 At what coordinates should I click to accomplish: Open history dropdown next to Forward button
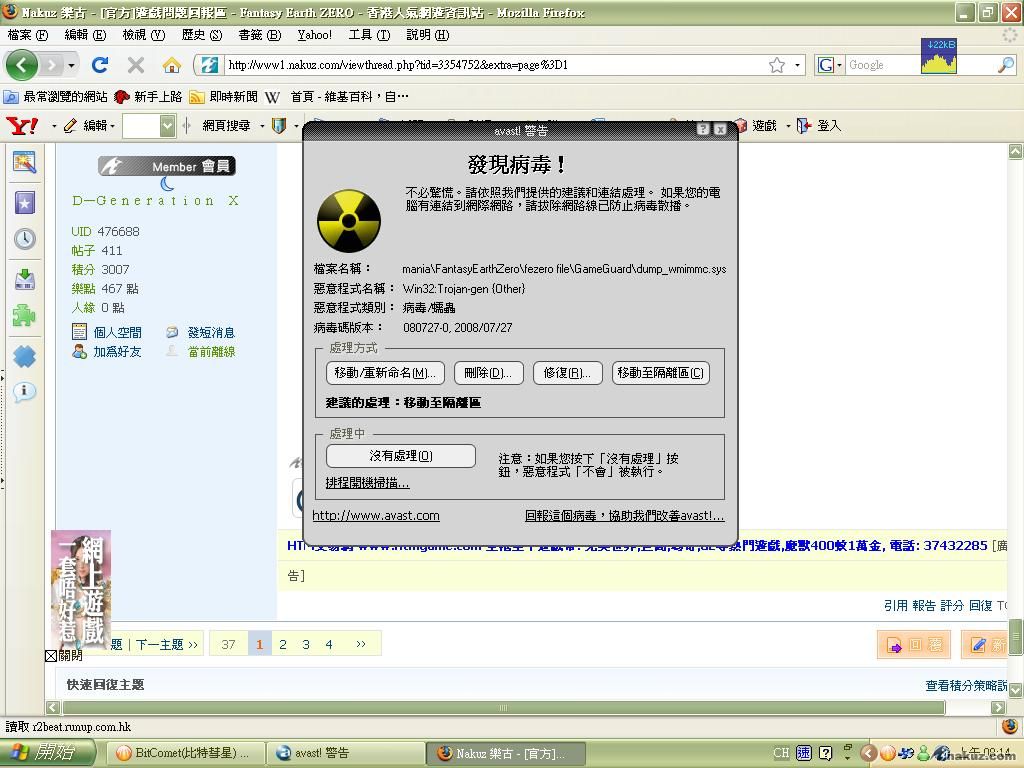pyautogui.click(x=71, y=65)
